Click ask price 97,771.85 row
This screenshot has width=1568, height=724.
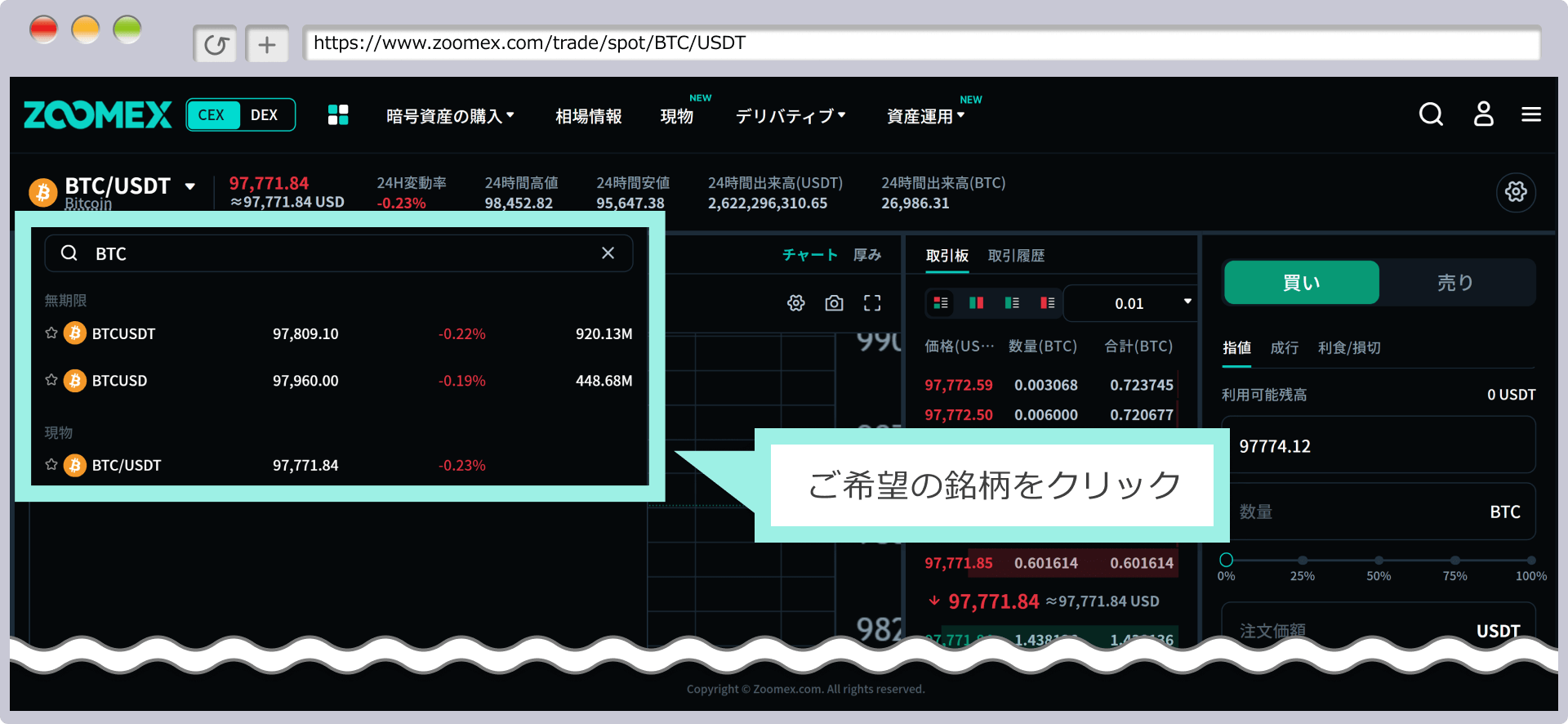click(x=1049, y=563)
